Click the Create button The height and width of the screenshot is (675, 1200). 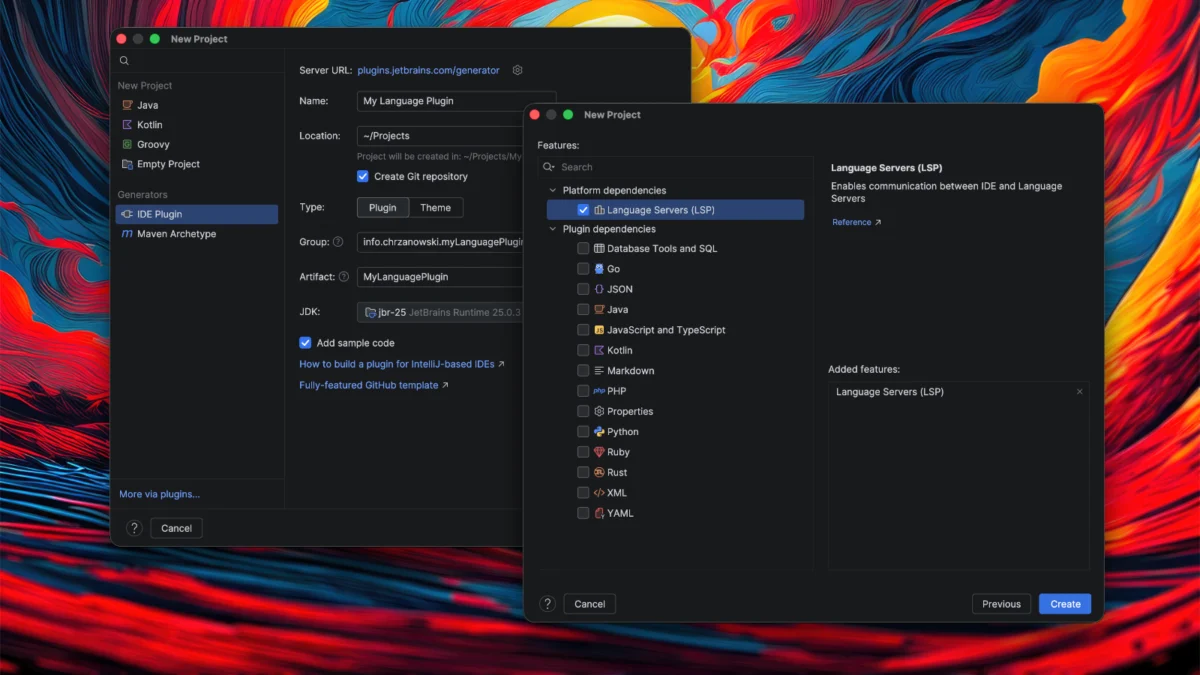point(1065,604)
